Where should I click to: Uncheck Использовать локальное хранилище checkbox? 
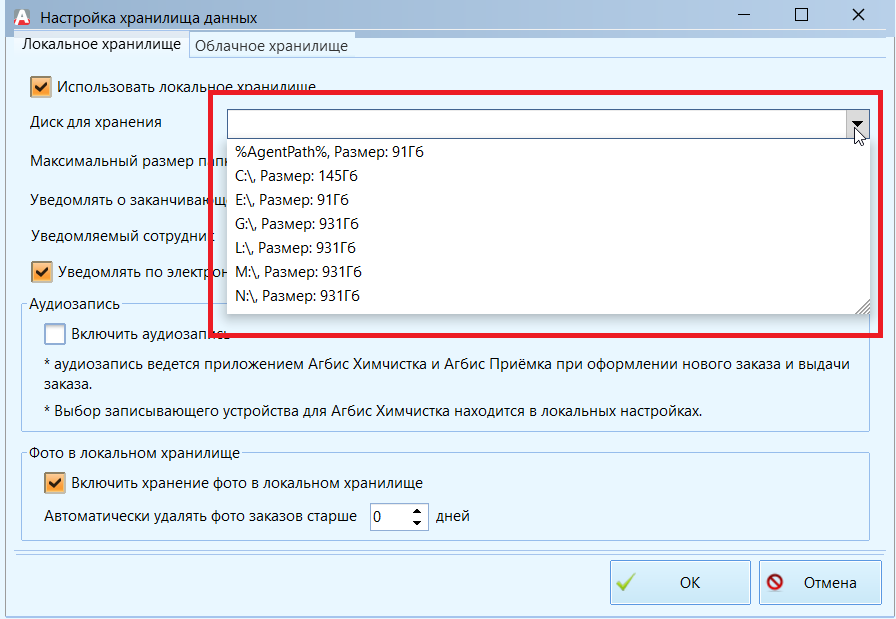point(41,87)
